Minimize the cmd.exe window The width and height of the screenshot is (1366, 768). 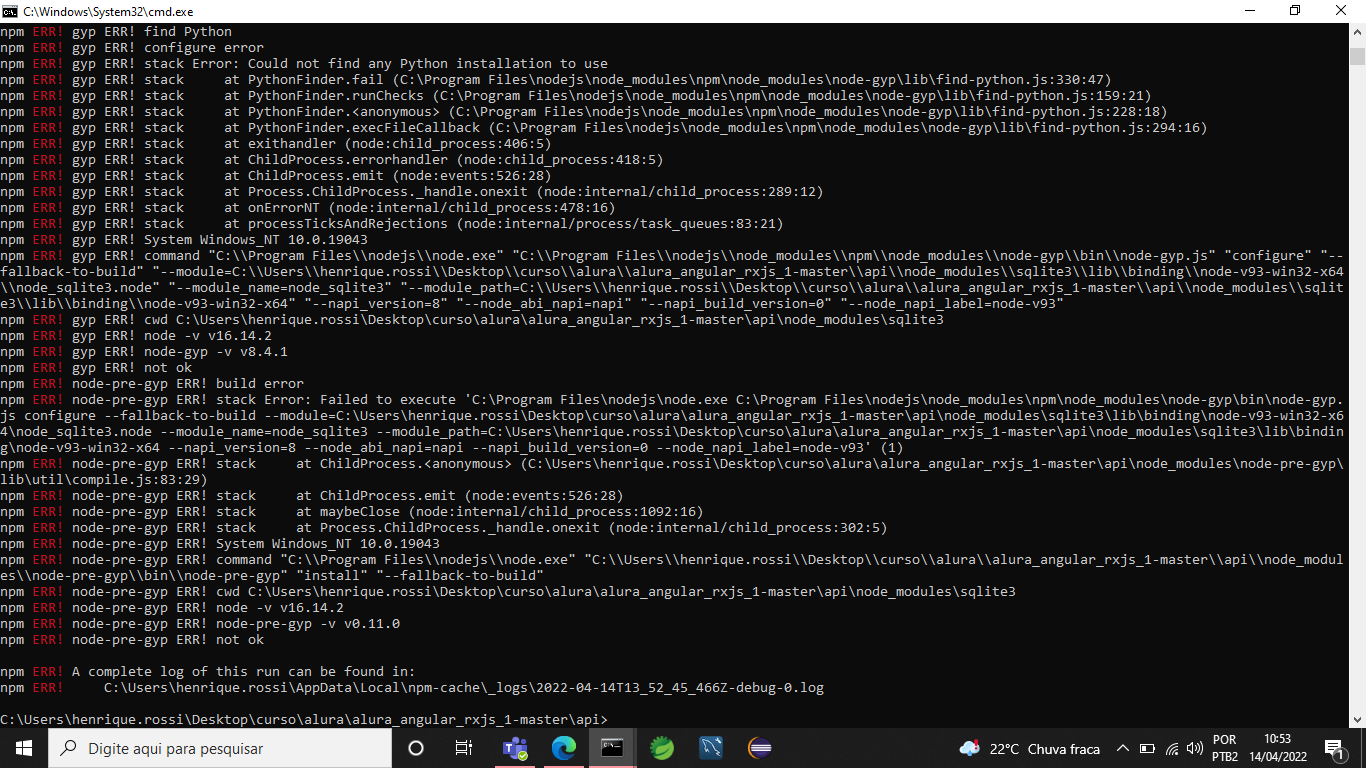coord(1250,11)
